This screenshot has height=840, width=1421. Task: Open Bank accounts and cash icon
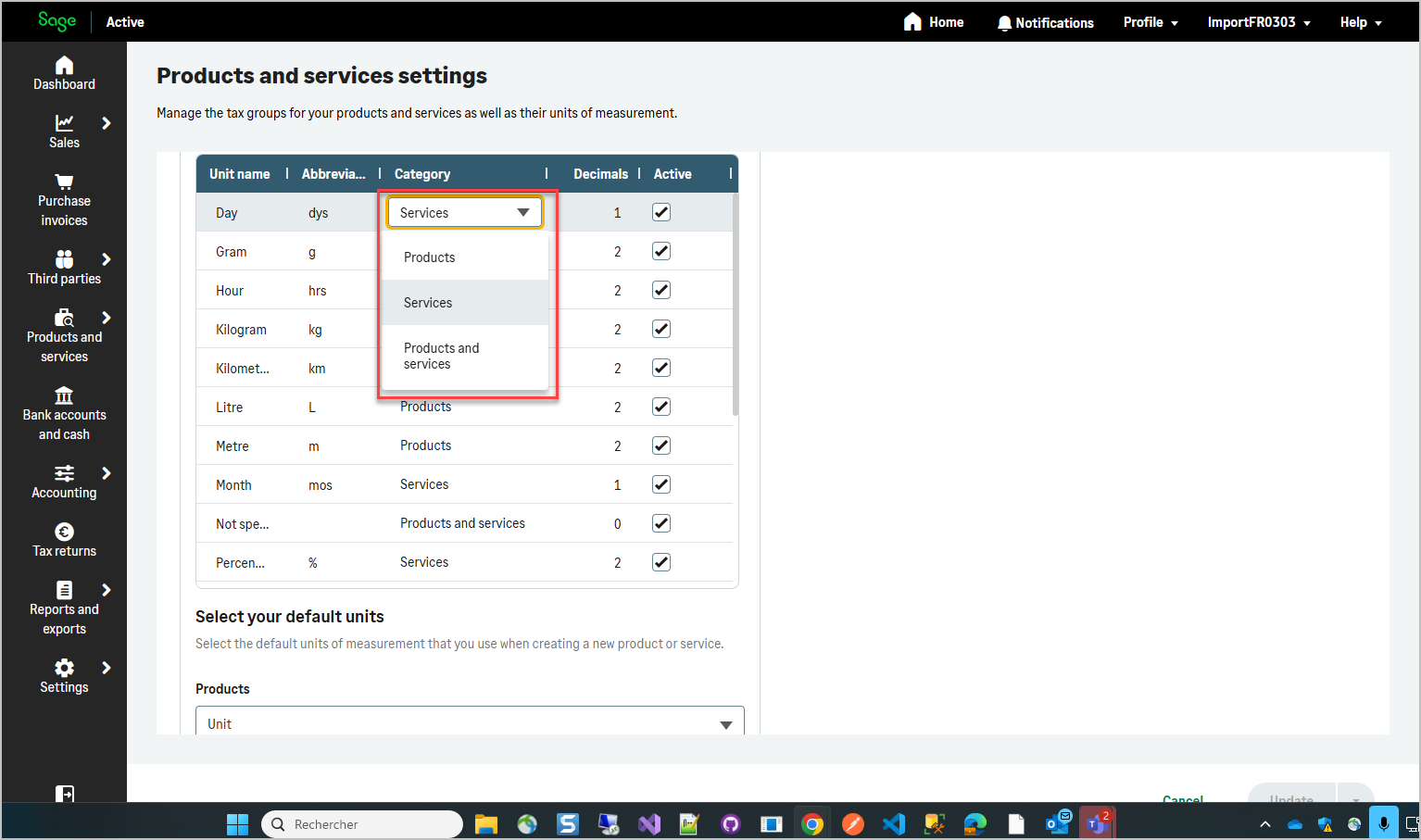click(64, 395)
